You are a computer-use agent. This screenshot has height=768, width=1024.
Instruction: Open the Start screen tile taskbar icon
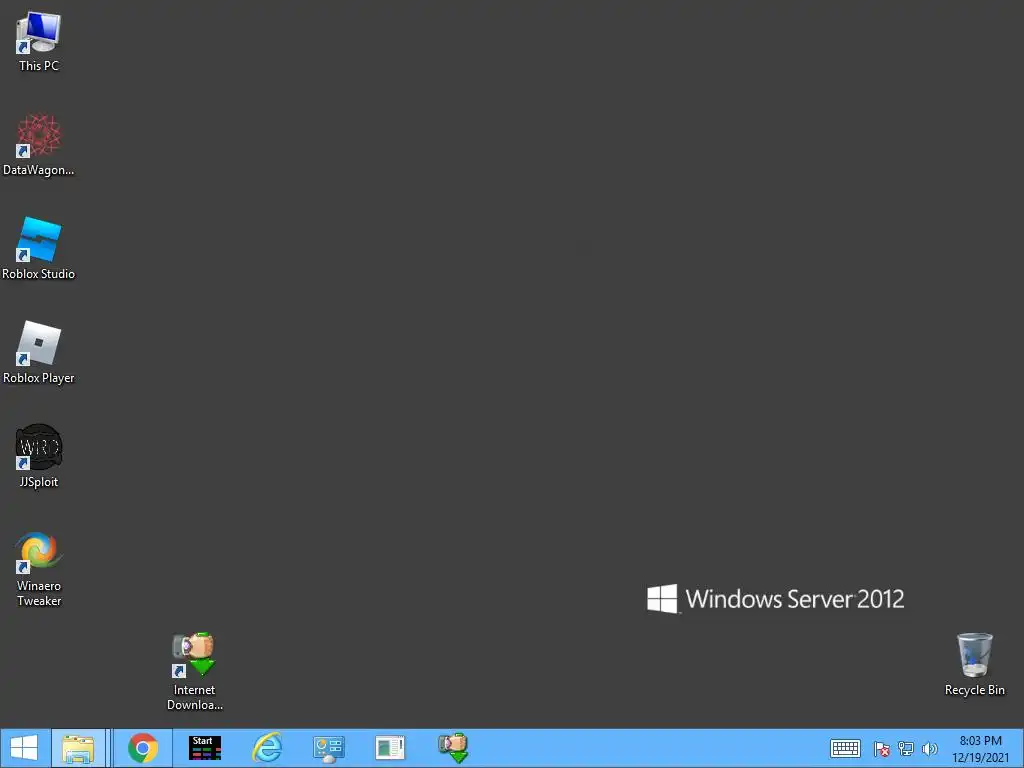pyautogui.click(x=204, y=748)
